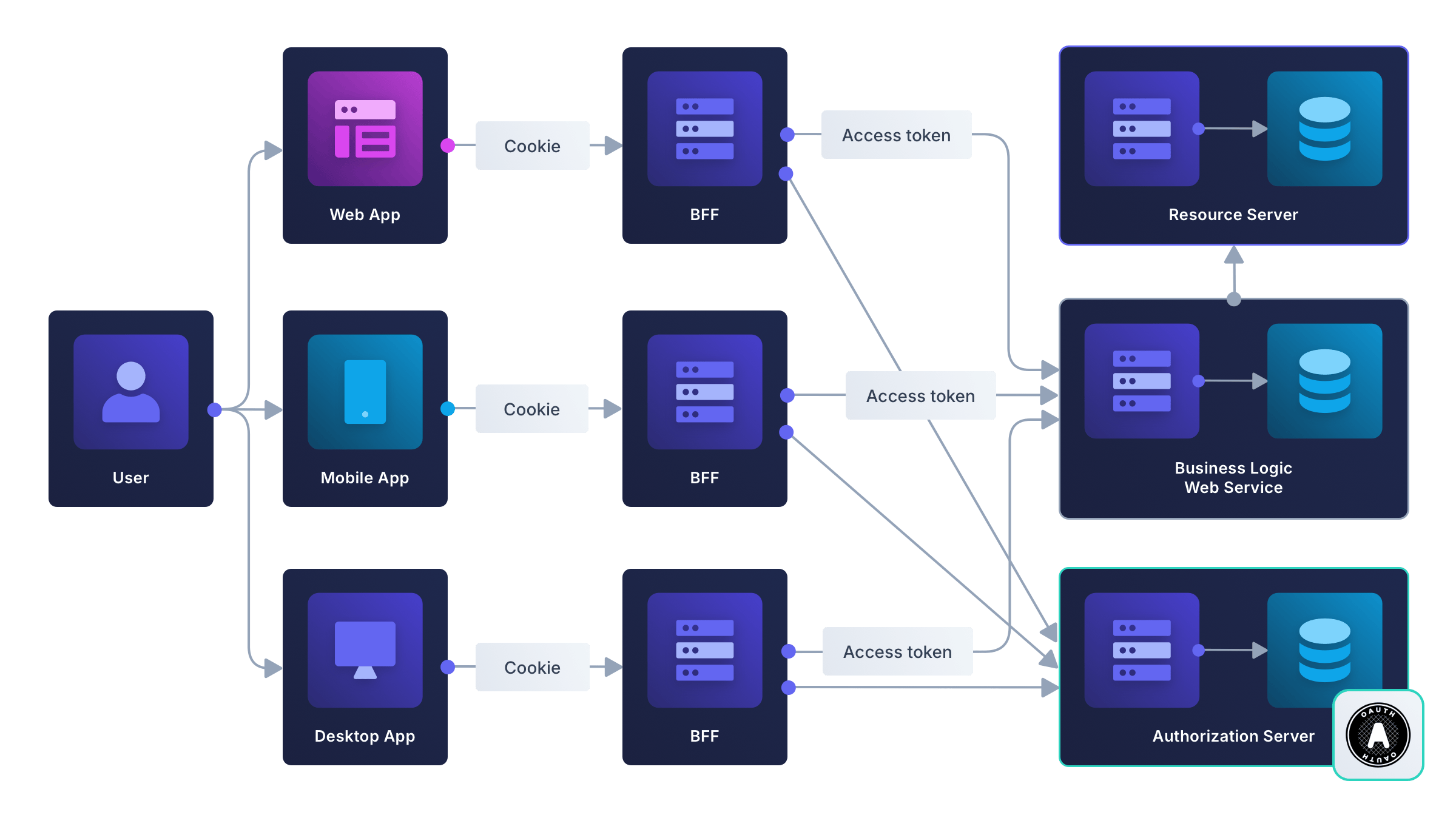Image resolution: width=1456 pixels, height=815 pixels.
Task: Click the Resource Server's server icon
Action: 1142,129
